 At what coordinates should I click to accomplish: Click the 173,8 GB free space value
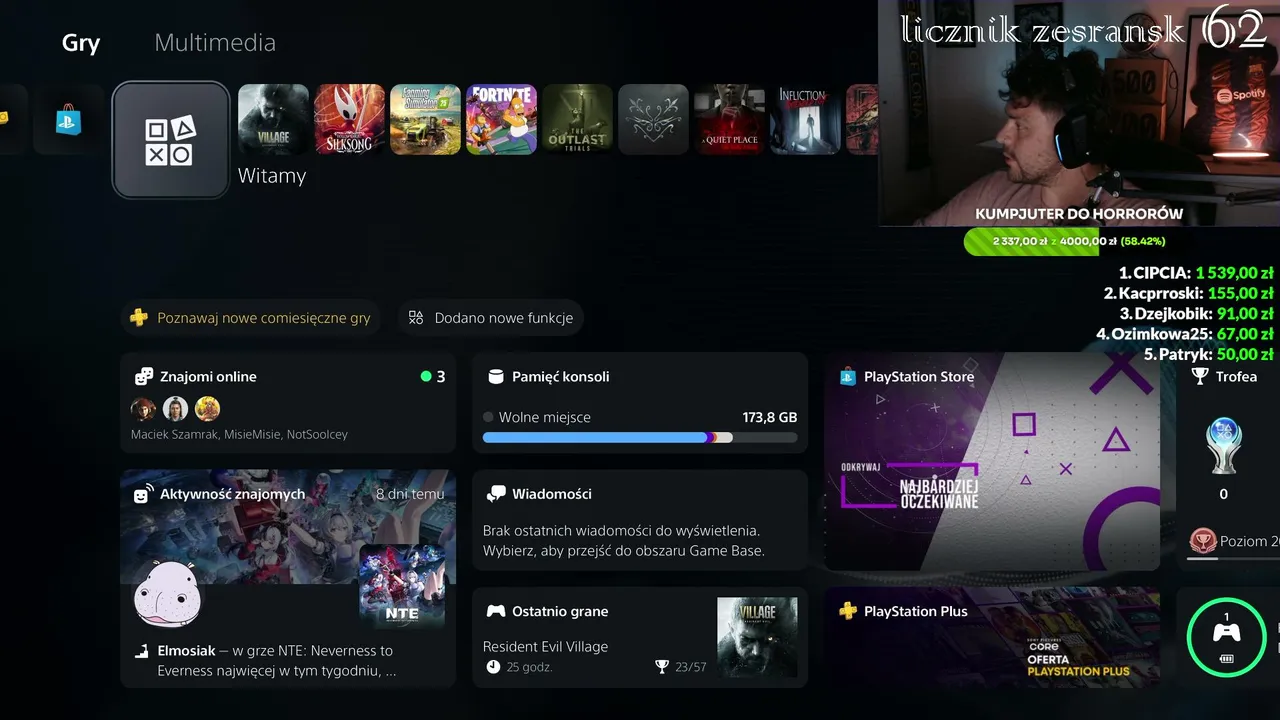tap(770, 417)
